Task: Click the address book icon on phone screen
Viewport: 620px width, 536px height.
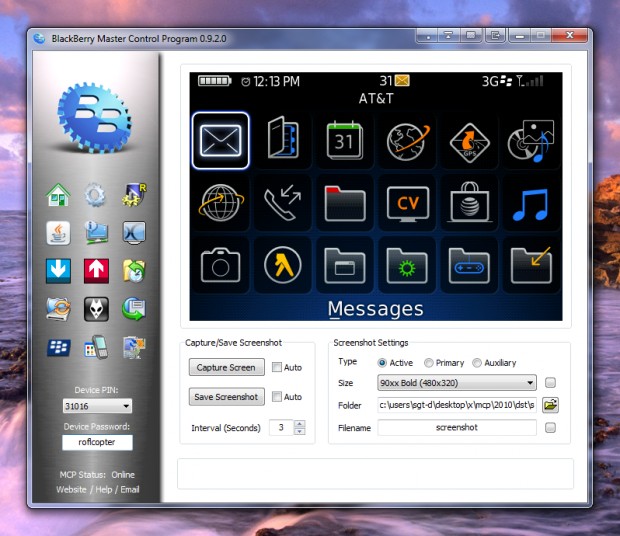Action: [283, 138]
